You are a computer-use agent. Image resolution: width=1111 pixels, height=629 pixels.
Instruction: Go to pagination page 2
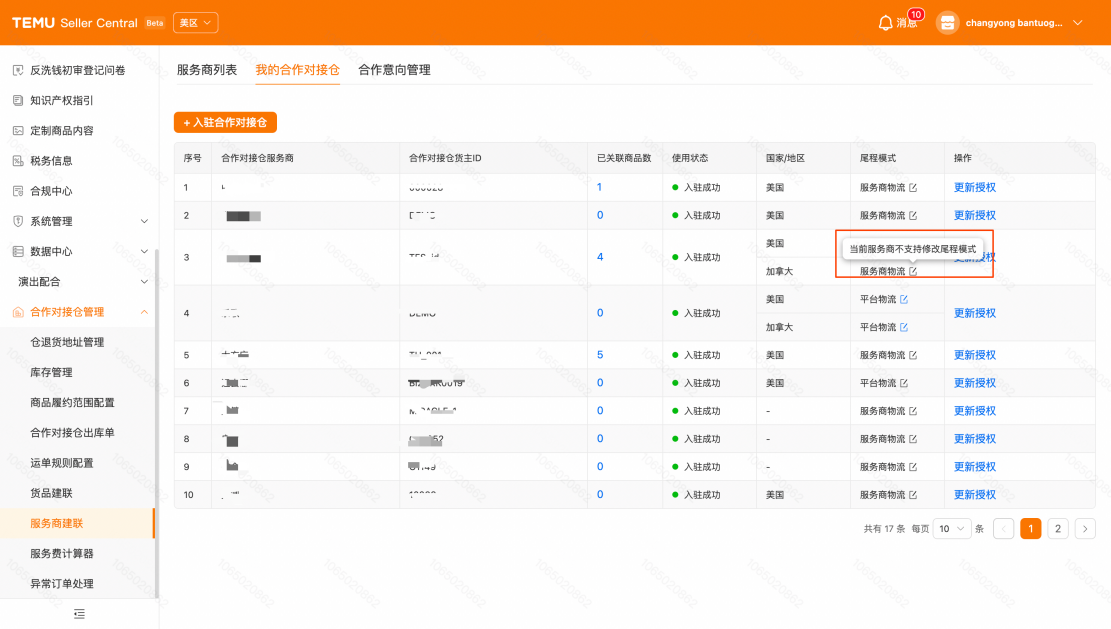[1057, 528]
